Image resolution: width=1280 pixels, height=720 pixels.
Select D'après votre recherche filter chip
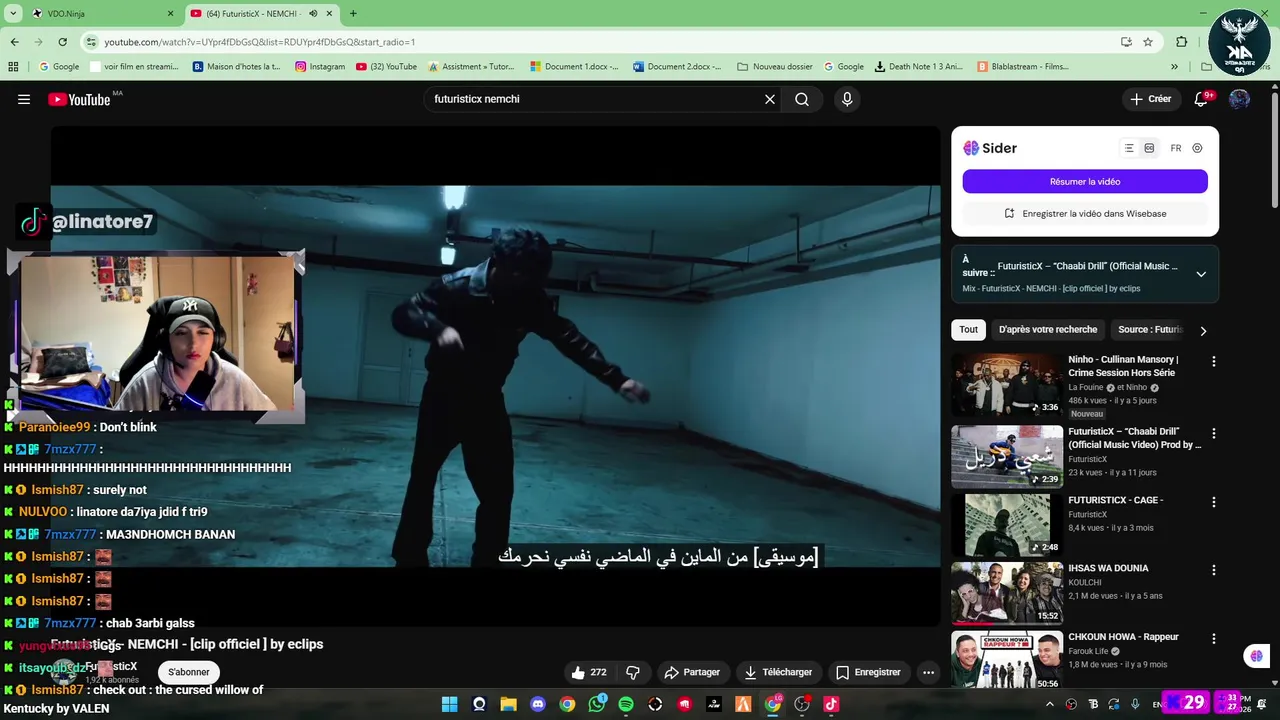pyautogui.click(x=1048, y=330)
